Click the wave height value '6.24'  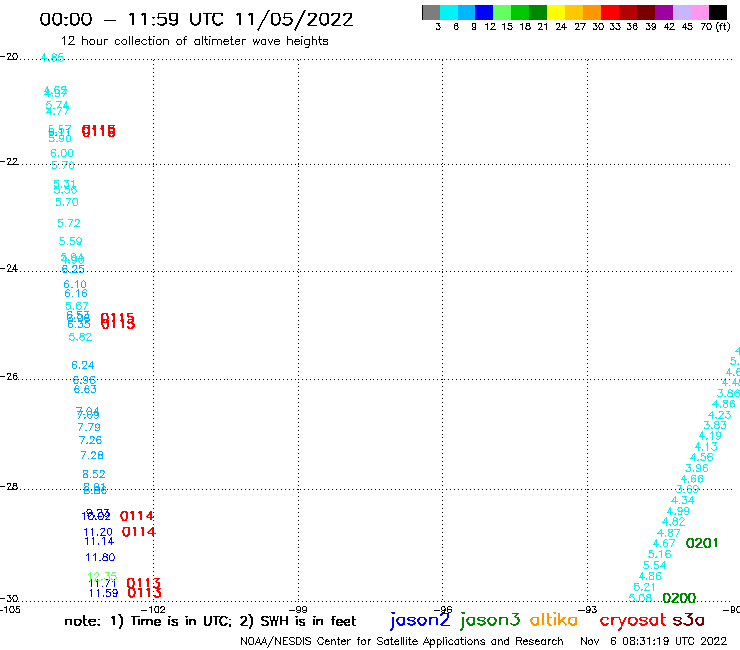(83, 365)
